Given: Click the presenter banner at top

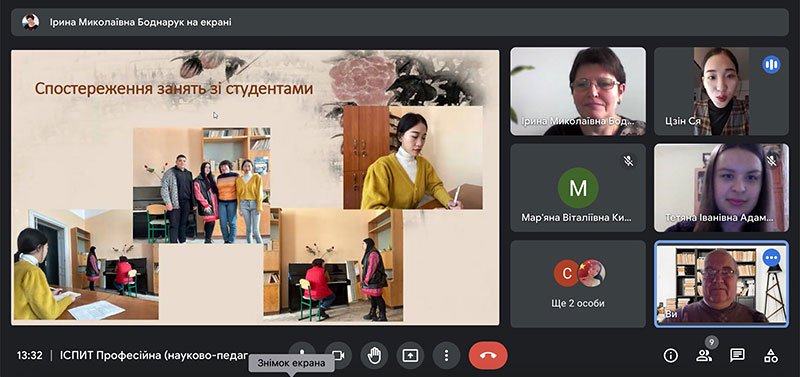Looking at the screenshot, I should pos(400,22).
